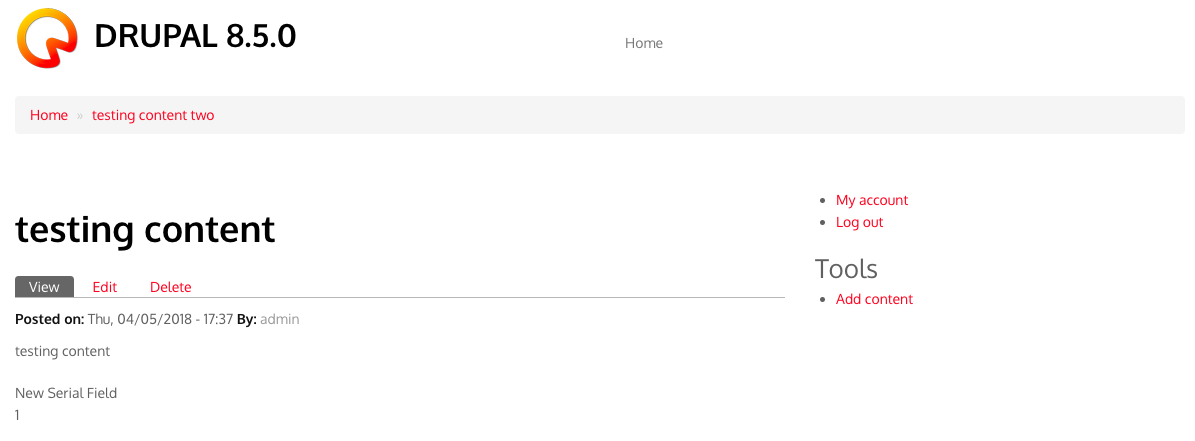This screenshot has width=1195, height=441.
Task: Switch to the Edit tab
Action: [105, 287]
